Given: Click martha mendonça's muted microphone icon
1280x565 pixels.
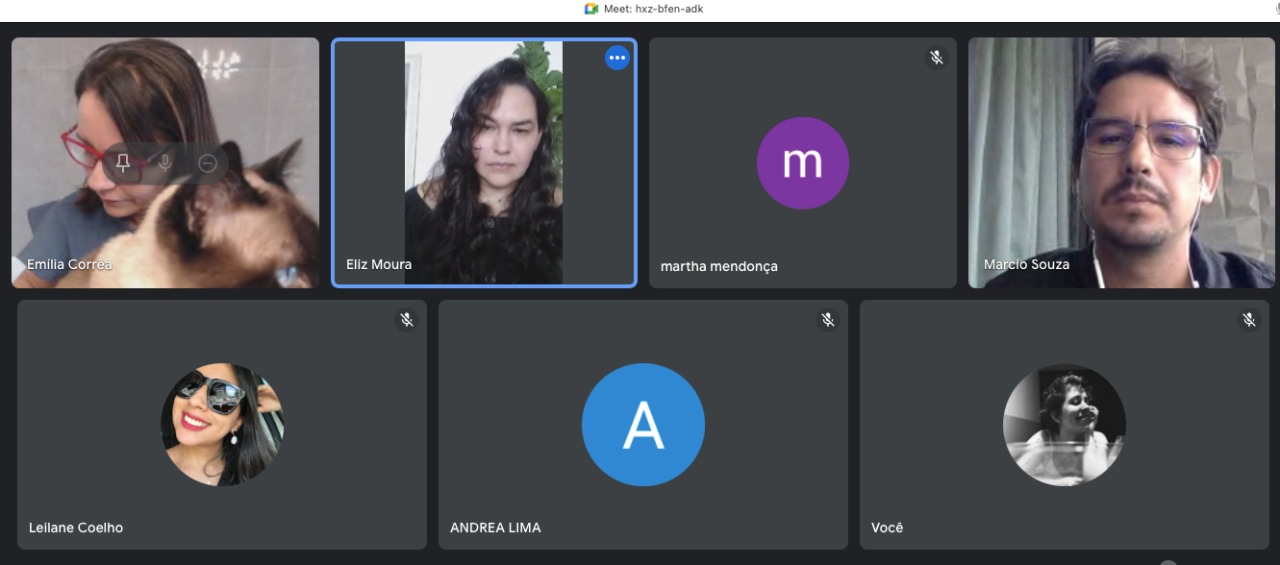Looking at the screenshot, I should pos(936,58).
